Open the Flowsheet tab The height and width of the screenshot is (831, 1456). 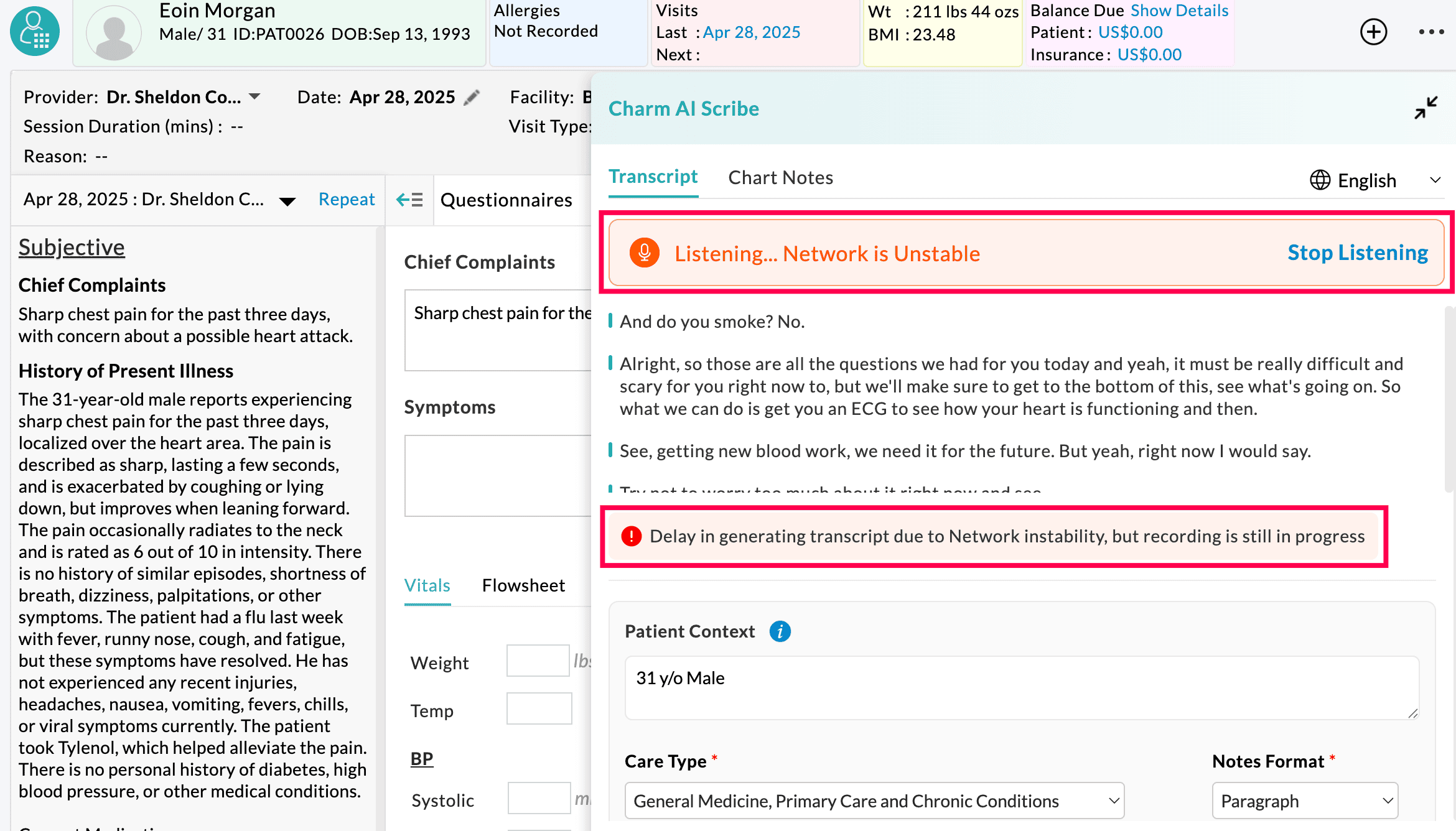coord(523,585)
